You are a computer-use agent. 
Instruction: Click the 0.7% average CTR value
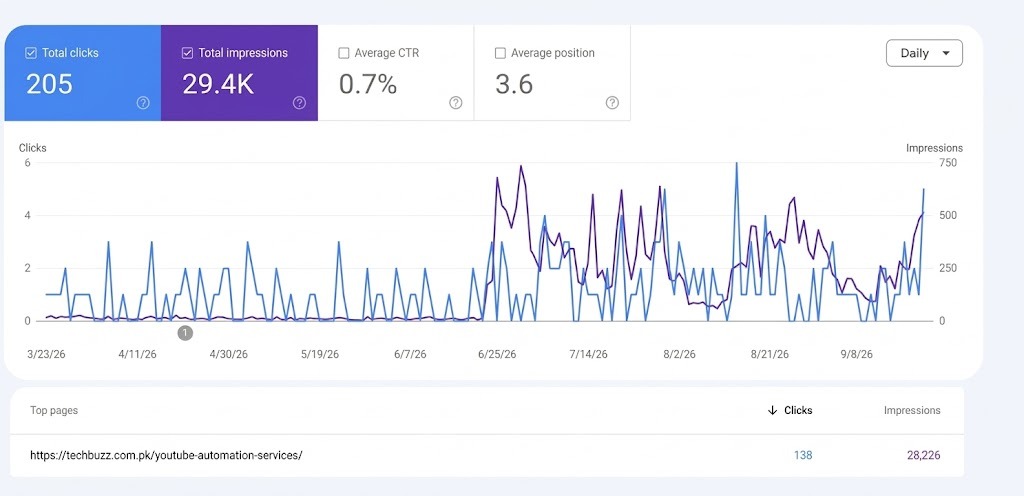tap(368, 85)
